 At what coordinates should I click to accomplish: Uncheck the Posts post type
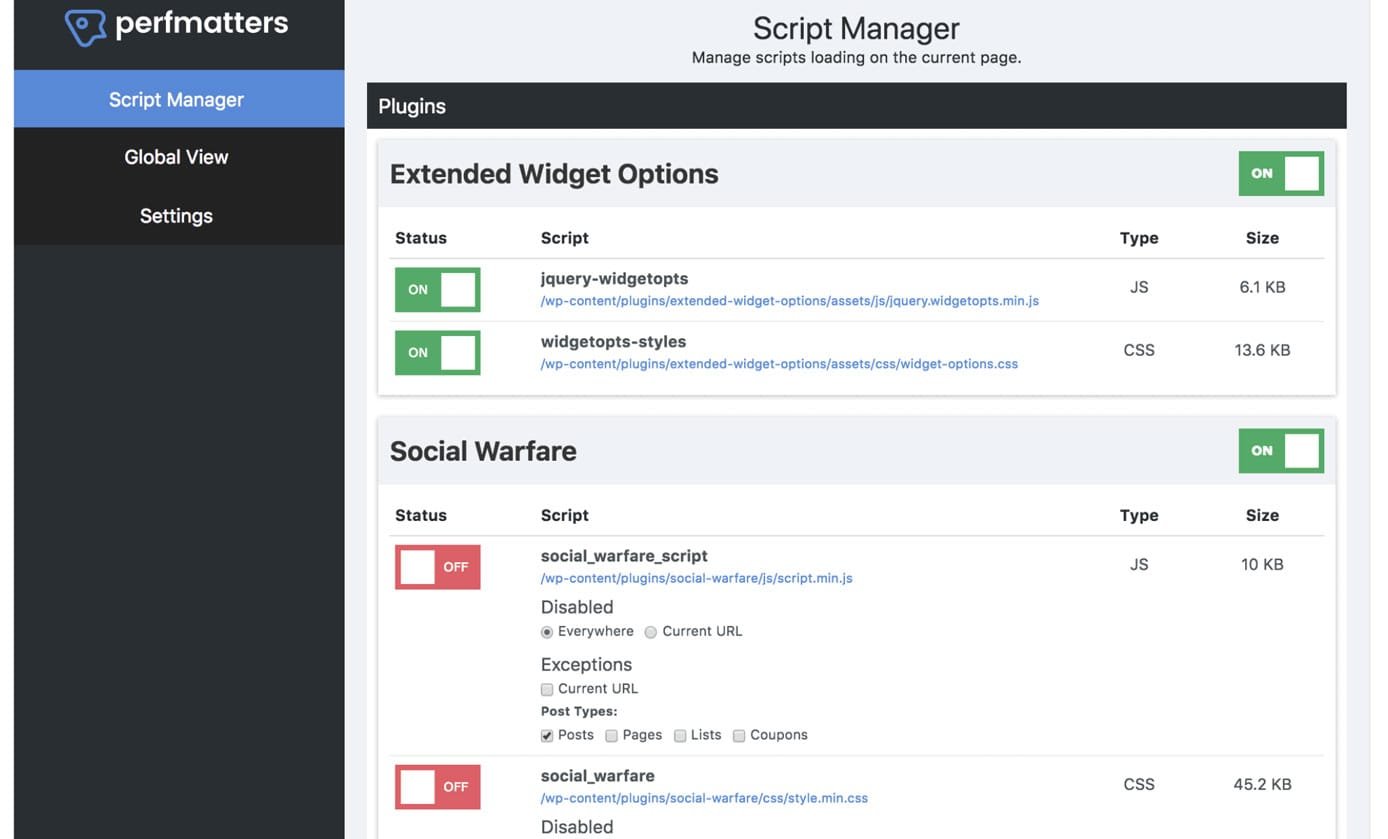tap(547, 735)
